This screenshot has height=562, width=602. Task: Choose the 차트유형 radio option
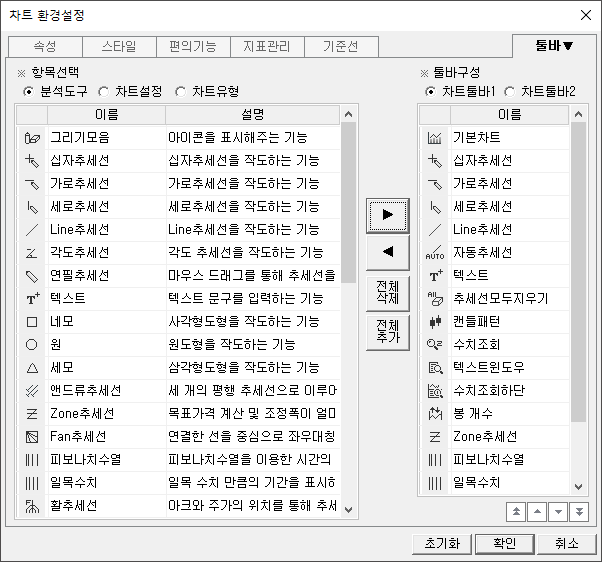click(x=181, y=92)
